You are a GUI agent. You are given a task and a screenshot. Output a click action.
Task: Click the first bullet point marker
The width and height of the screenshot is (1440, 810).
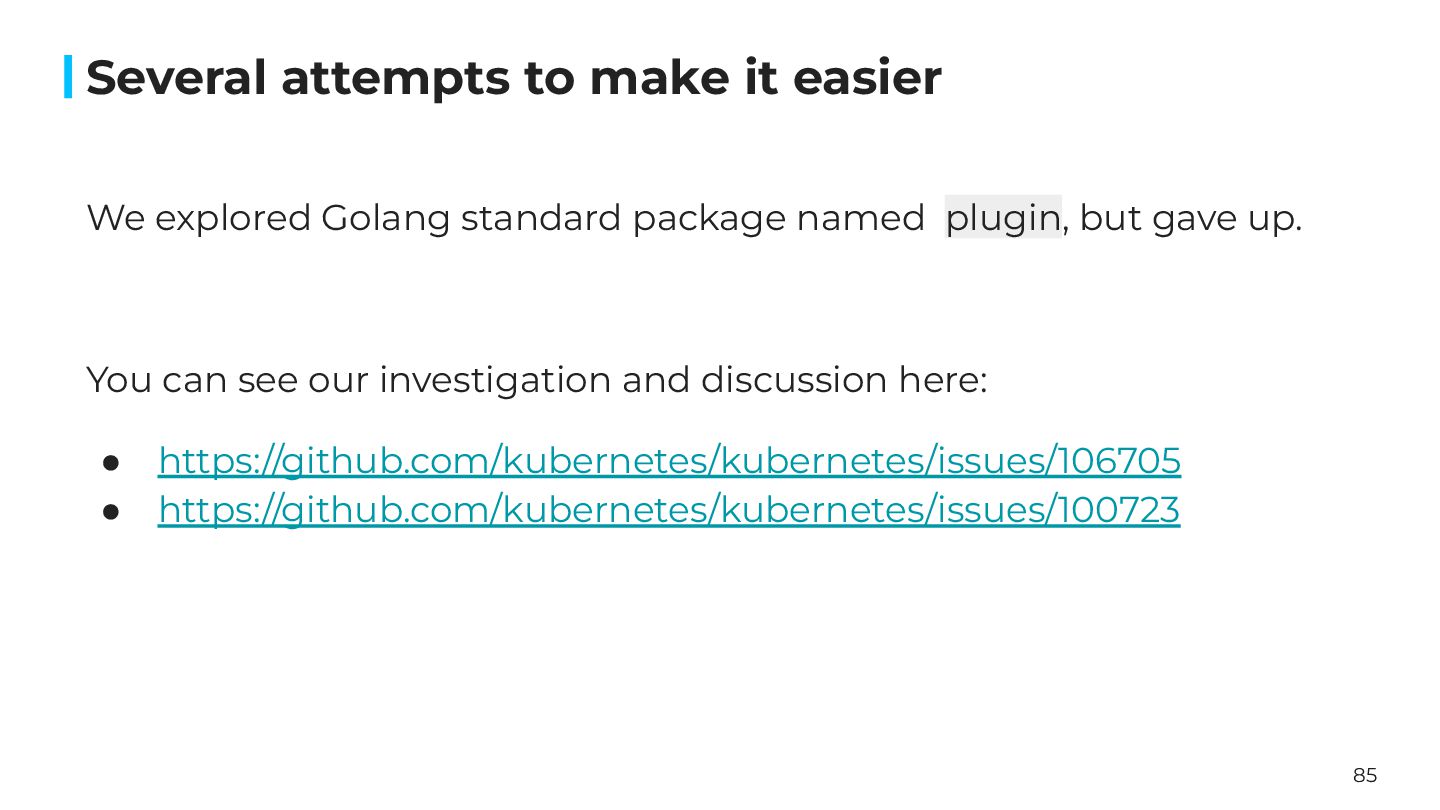coord(111,462)
